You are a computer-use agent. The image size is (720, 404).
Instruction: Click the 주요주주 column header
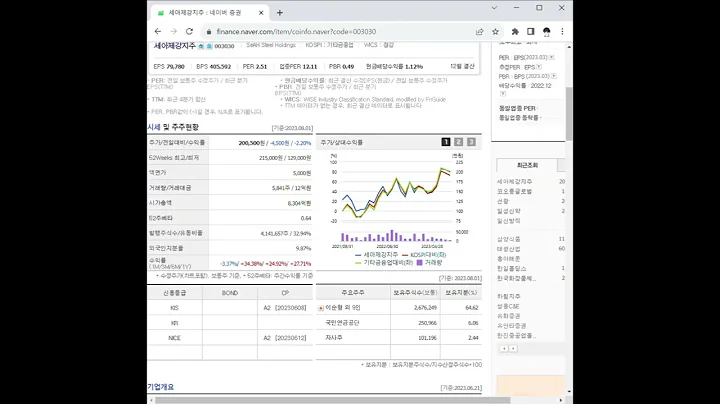click(x=353, y=292)
